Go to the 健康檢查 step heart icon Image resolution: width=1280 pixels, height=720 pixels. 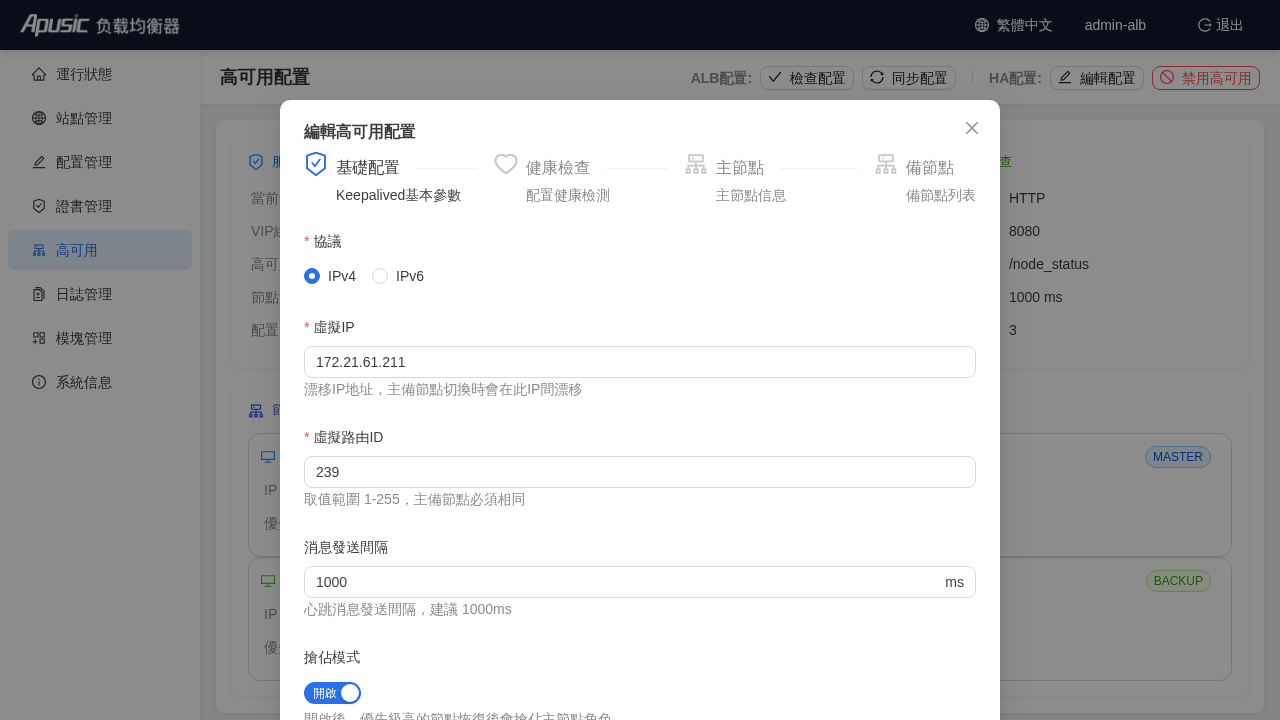click(x=506, y=164)
